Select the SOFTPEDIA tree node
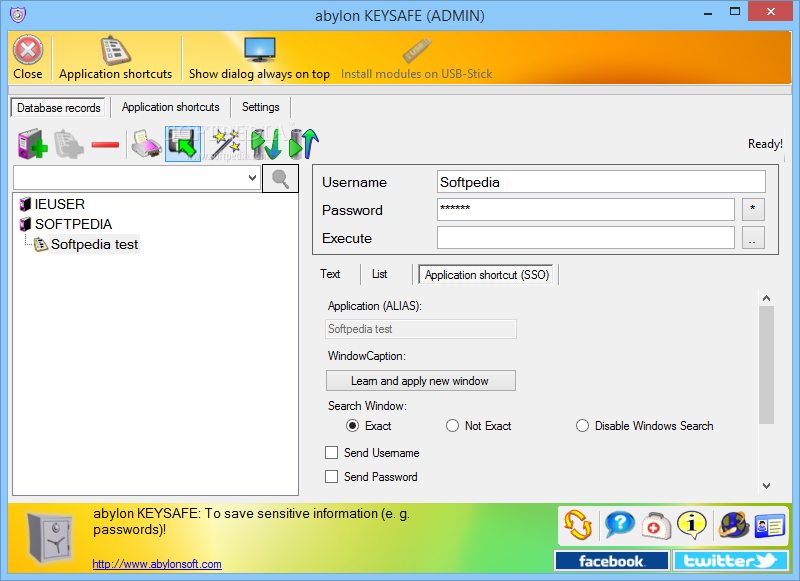Screen dimensions: 800x581 click(73, 224)
